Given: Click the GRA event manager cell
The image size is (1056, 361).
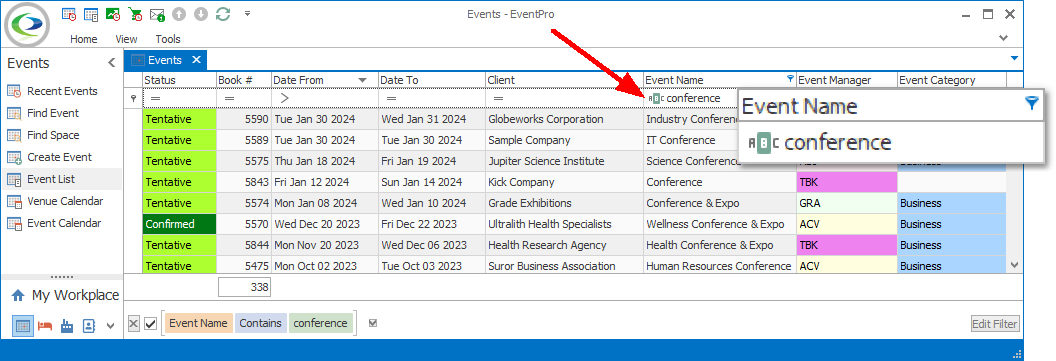Looking at the screenshot, I should click(x=846, y=203).
